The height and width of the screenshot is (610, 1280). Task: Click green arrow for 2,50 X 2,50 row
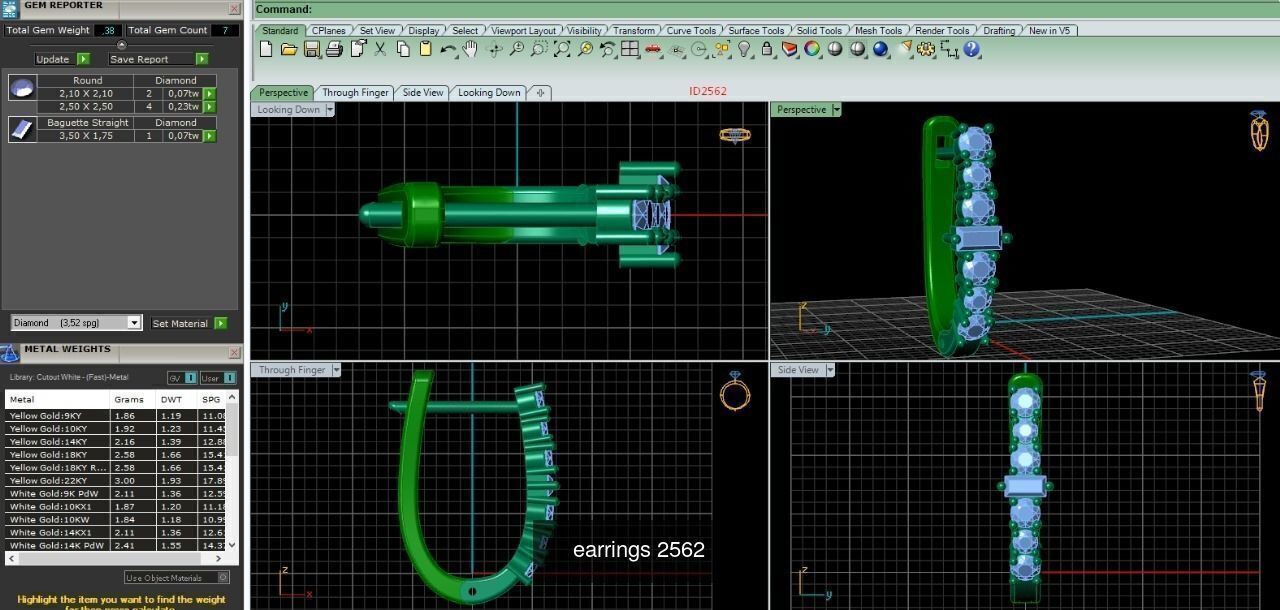point(209,106)
